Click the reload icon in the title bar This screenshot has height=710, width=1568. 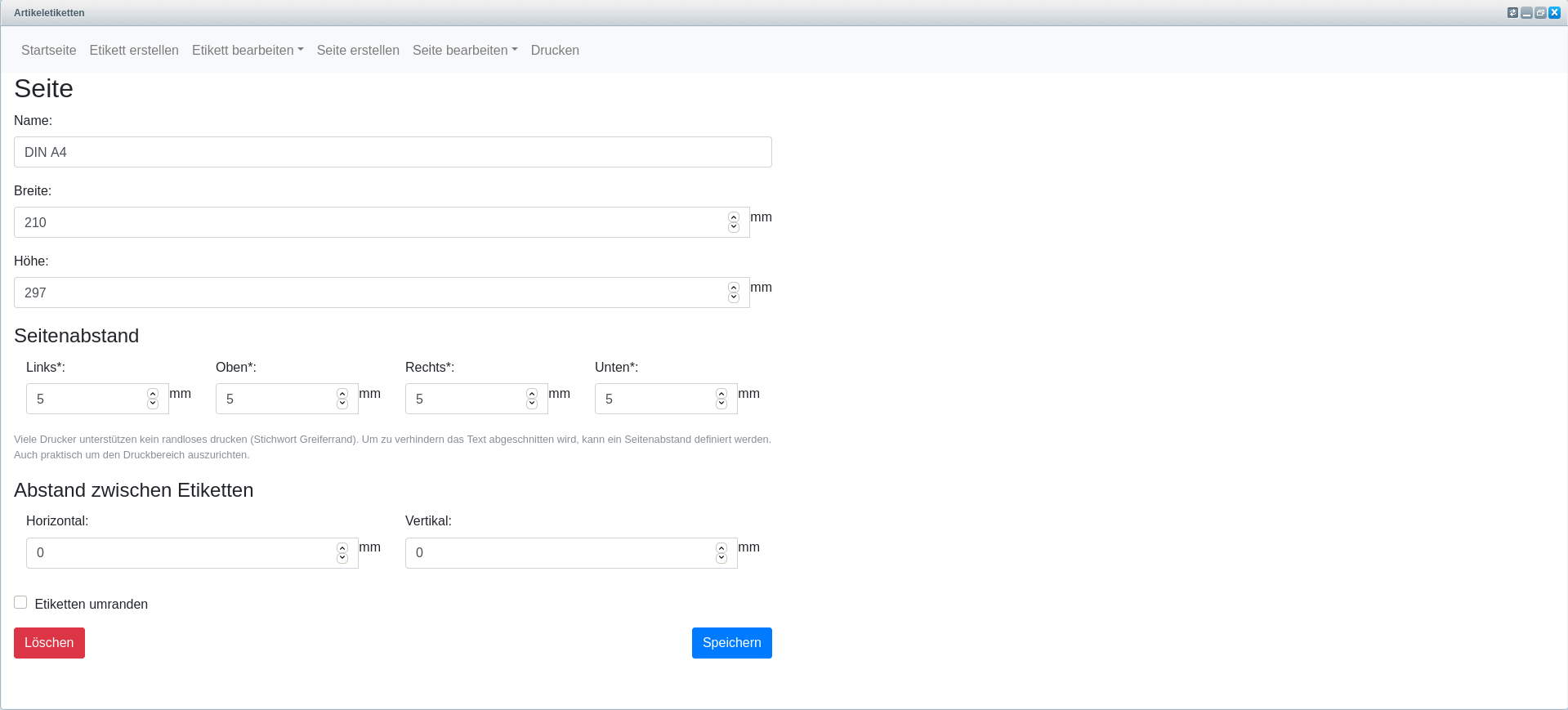pyautogui.click(x=1512, y=12)
